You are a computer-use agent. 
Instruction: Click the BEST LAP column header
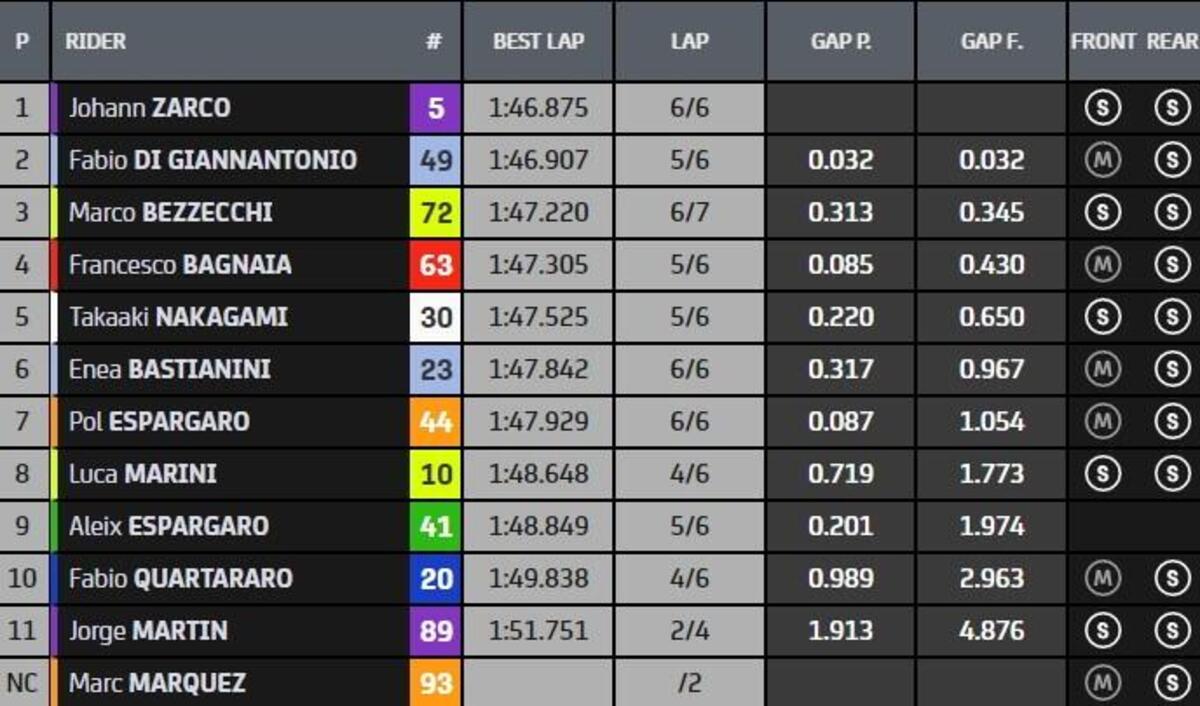(538, 41)
